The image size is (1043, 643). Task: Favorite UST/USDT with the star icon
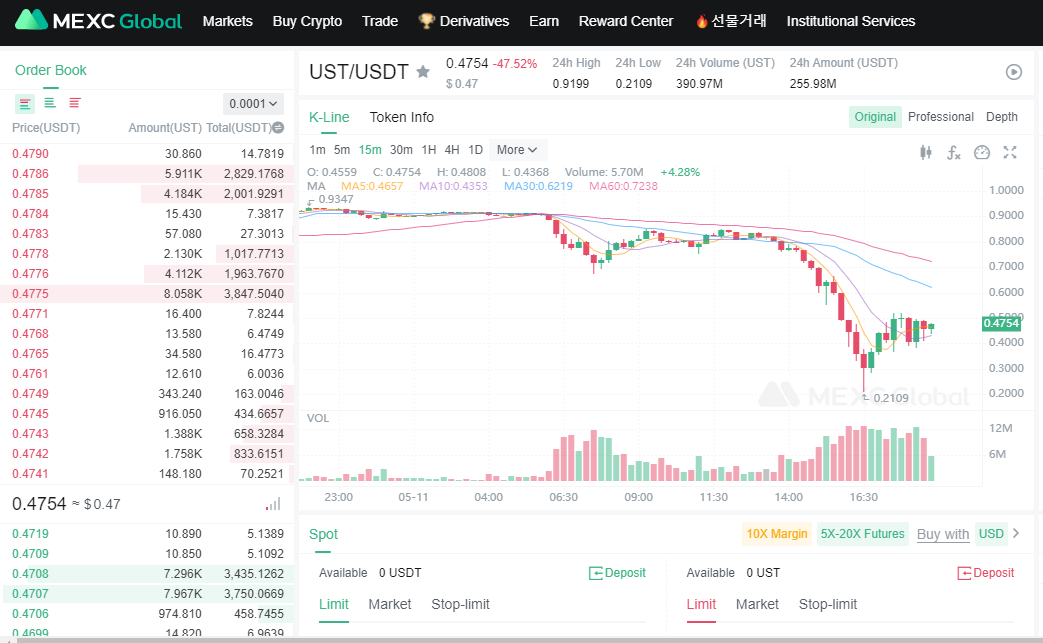423,71
